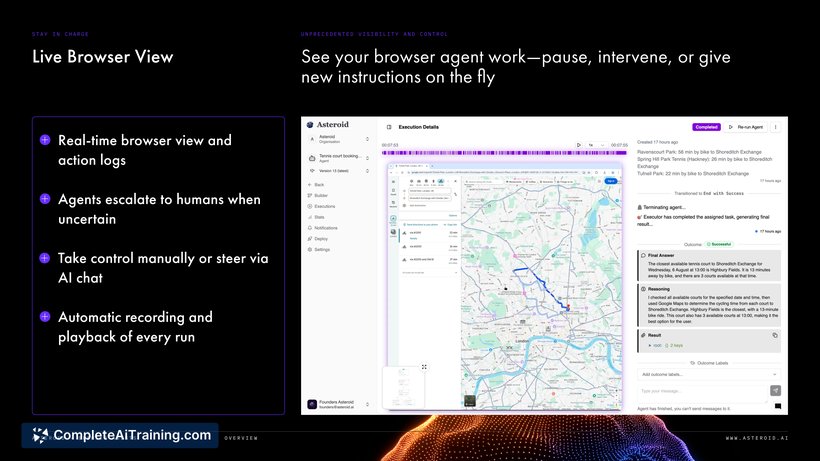
Task: Open the three-dot more options menu
Action: [x=776, y=127]
